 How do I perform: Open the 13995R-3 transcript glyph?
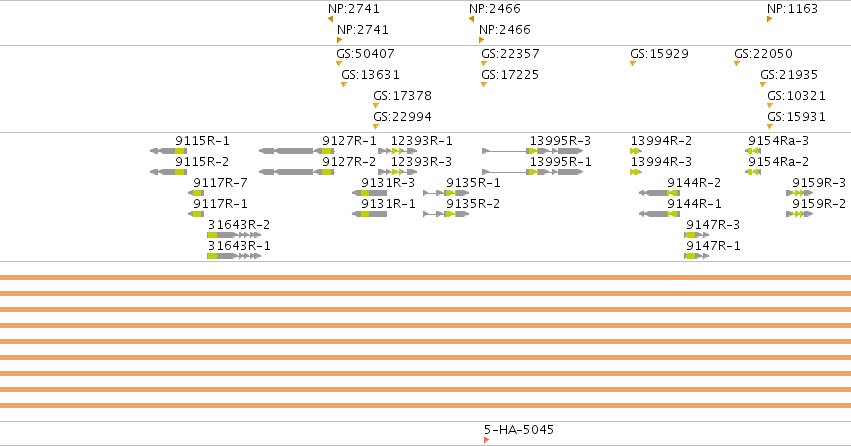click(533, 151)
